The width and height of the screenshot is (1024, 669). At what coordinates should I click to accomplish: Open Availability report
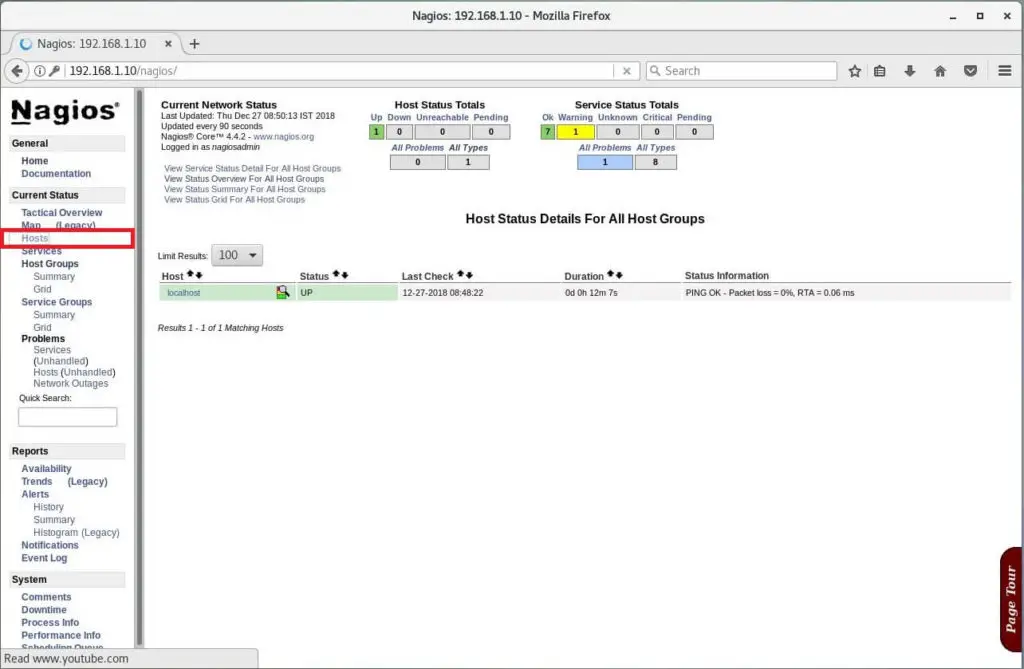(46, 469)
